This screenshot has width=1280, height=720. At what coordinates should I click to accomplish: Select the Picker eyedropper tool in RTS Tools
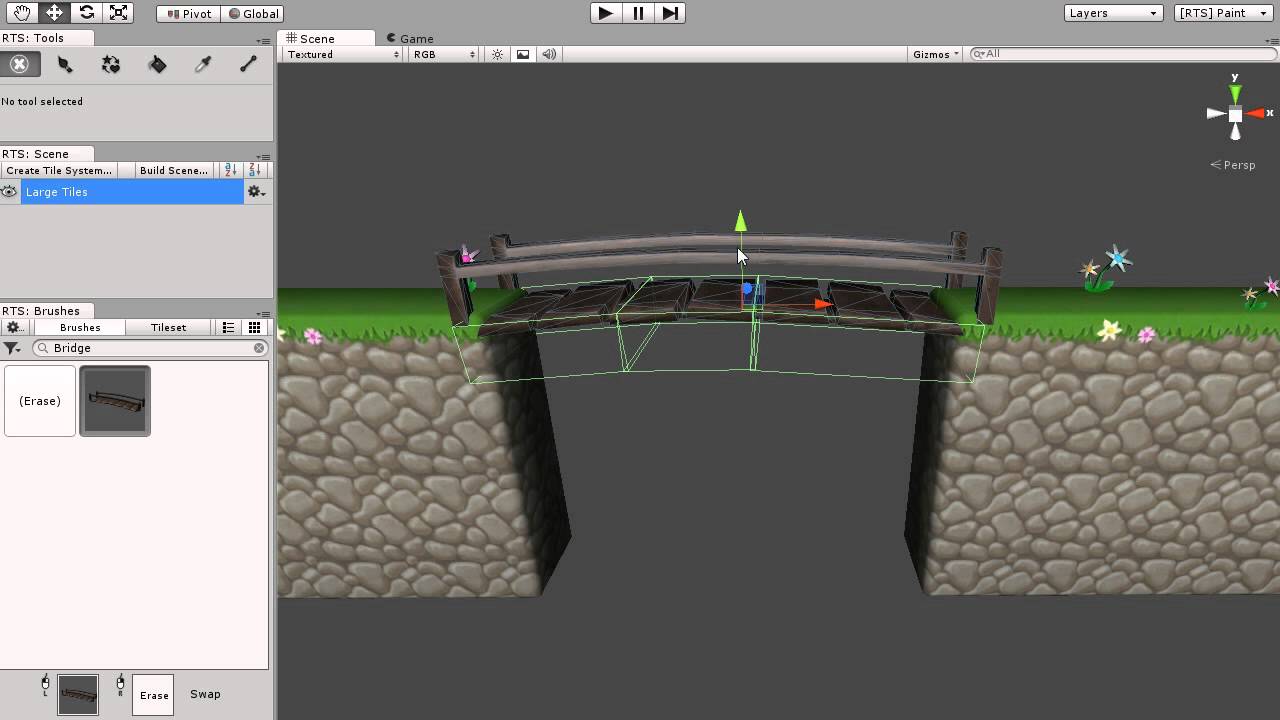[x=202, y=64]
